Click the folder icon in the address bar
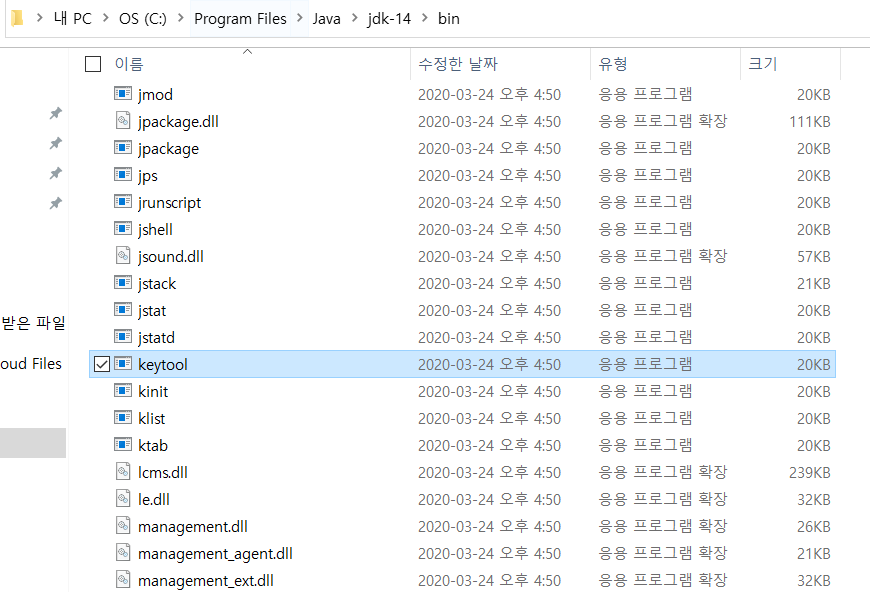 point(17,18)
